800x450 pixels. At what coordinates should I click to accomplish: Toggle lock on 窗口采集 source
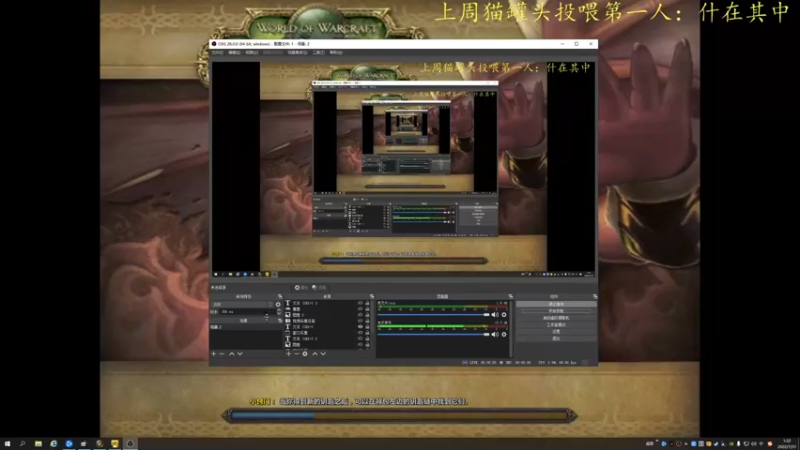(367, 333)
